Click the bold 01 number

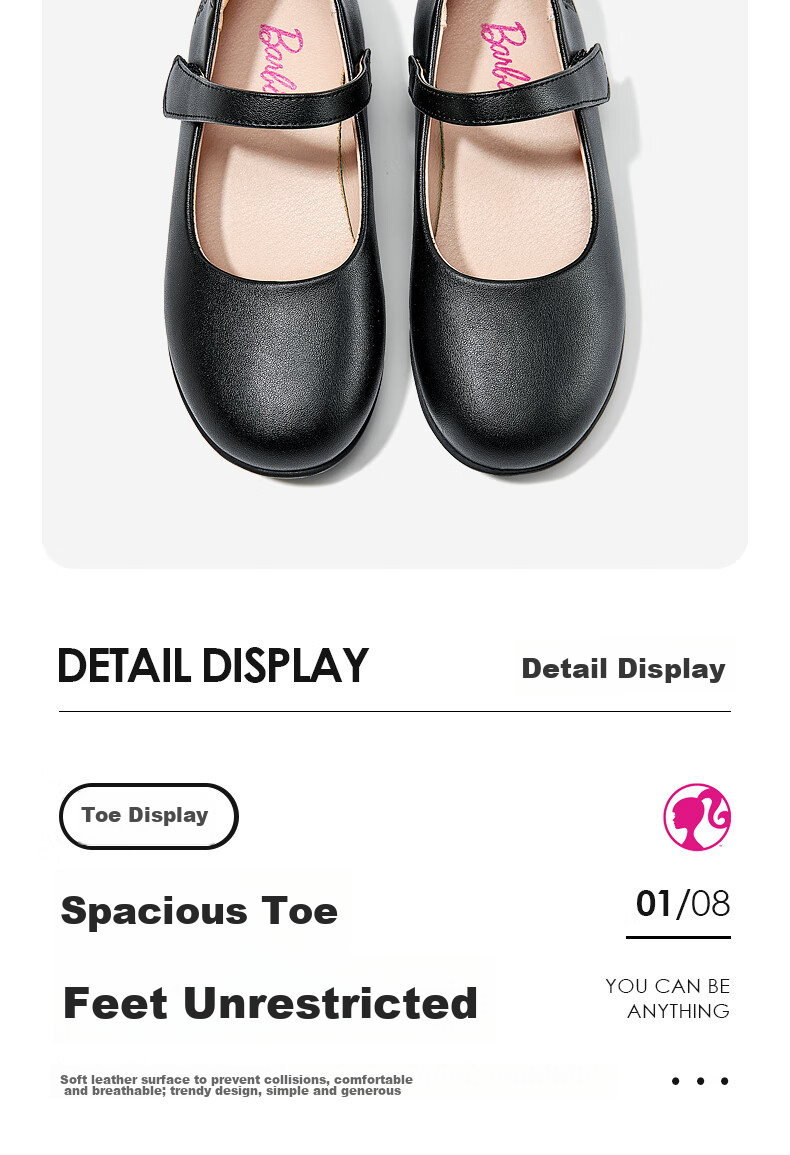pos(654,904)
